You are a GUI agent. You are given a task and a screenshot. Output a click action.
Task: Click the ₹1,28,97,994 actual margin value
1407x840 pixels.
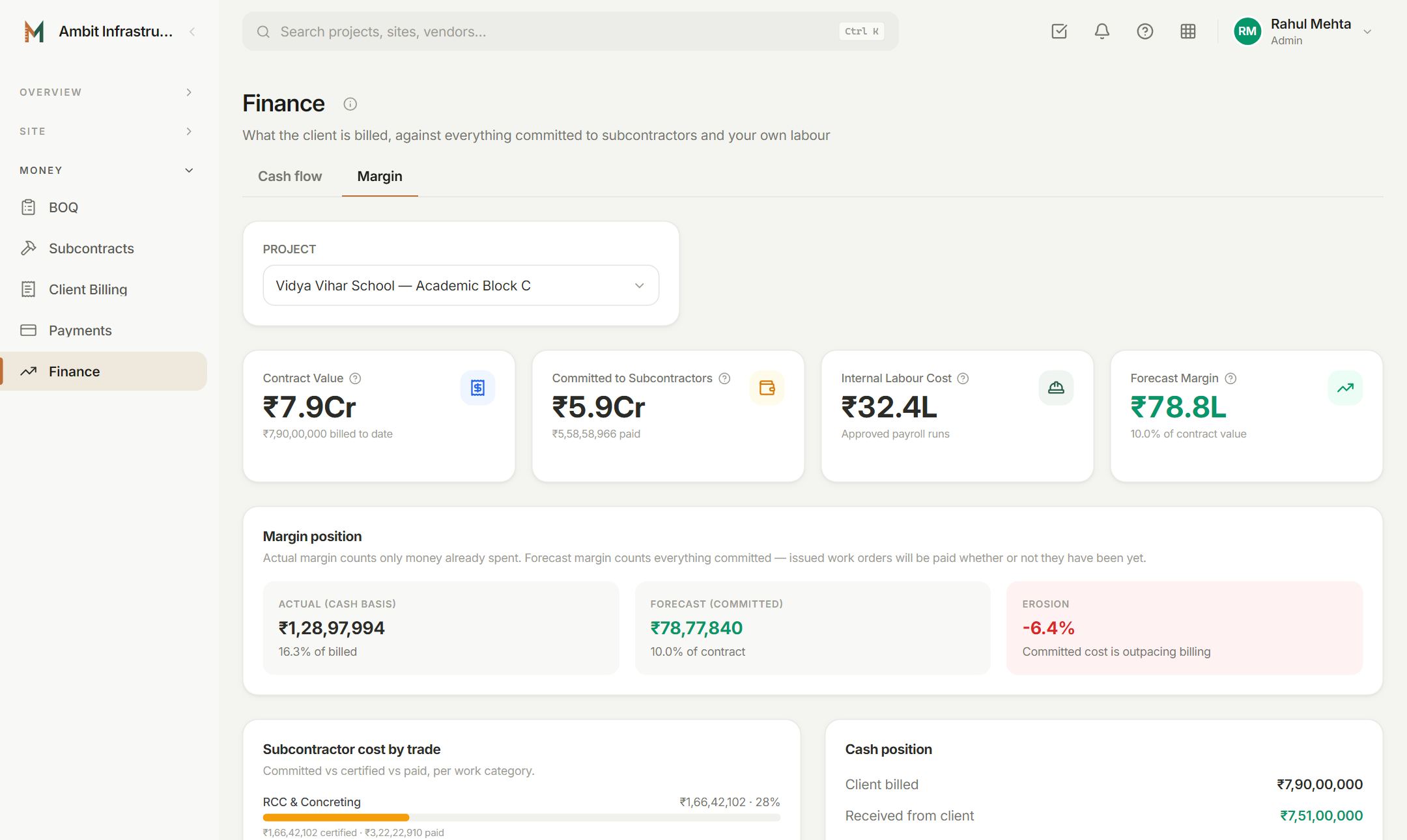point(332,628)
